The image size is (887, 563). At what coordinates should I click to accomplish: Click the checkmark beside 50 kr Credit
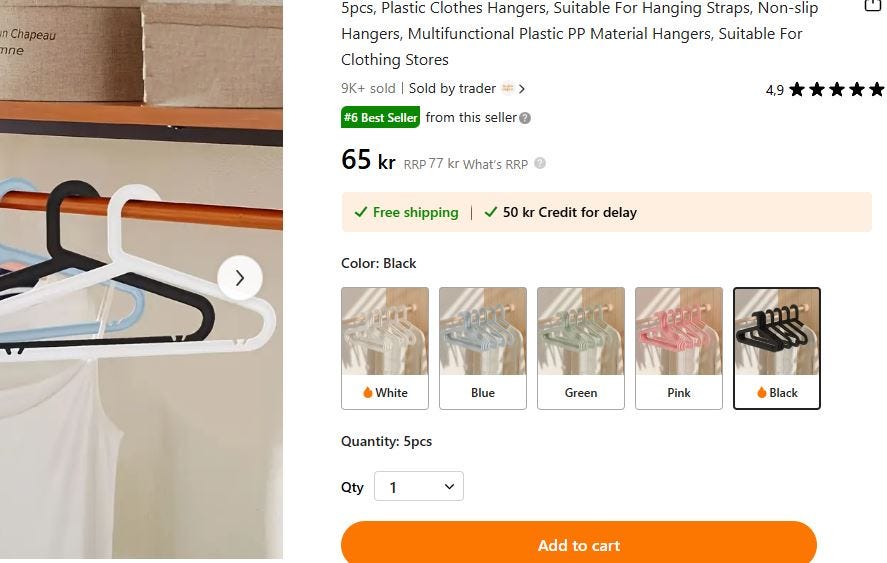click(491, 212)
